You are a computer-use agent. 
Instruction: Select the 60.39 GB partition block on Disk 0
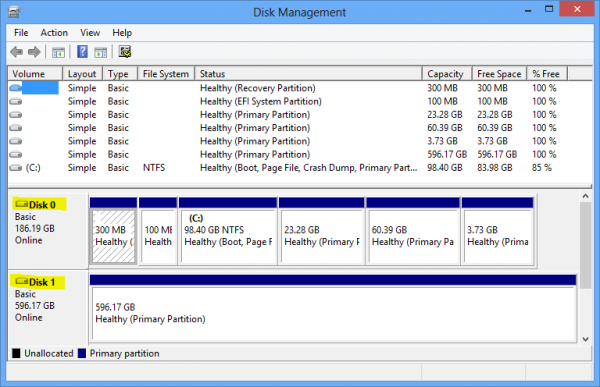coord(413,231)
